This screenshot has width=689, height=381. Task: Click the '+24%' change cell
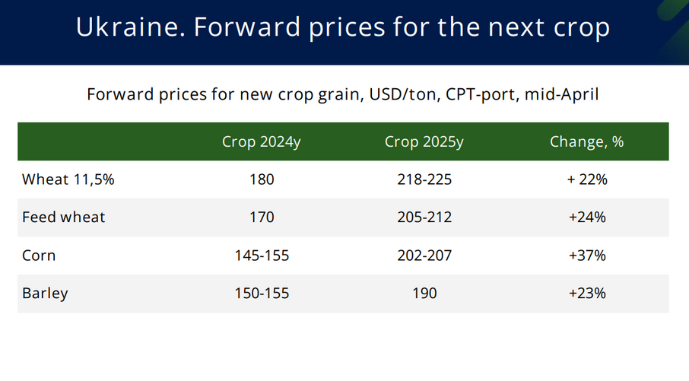(x=587, y=217)
